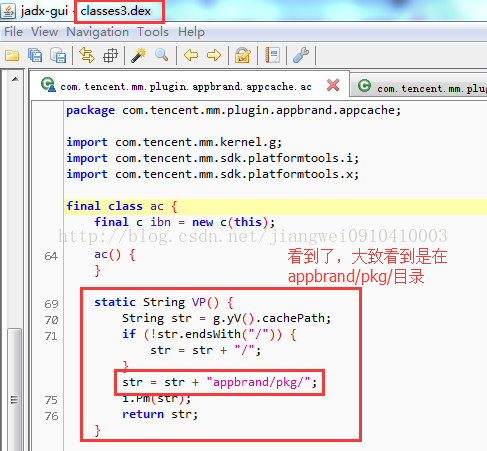Viewport: 487px width, 451px height.
Task: Open the Tools menu
Action: (153, 32)
